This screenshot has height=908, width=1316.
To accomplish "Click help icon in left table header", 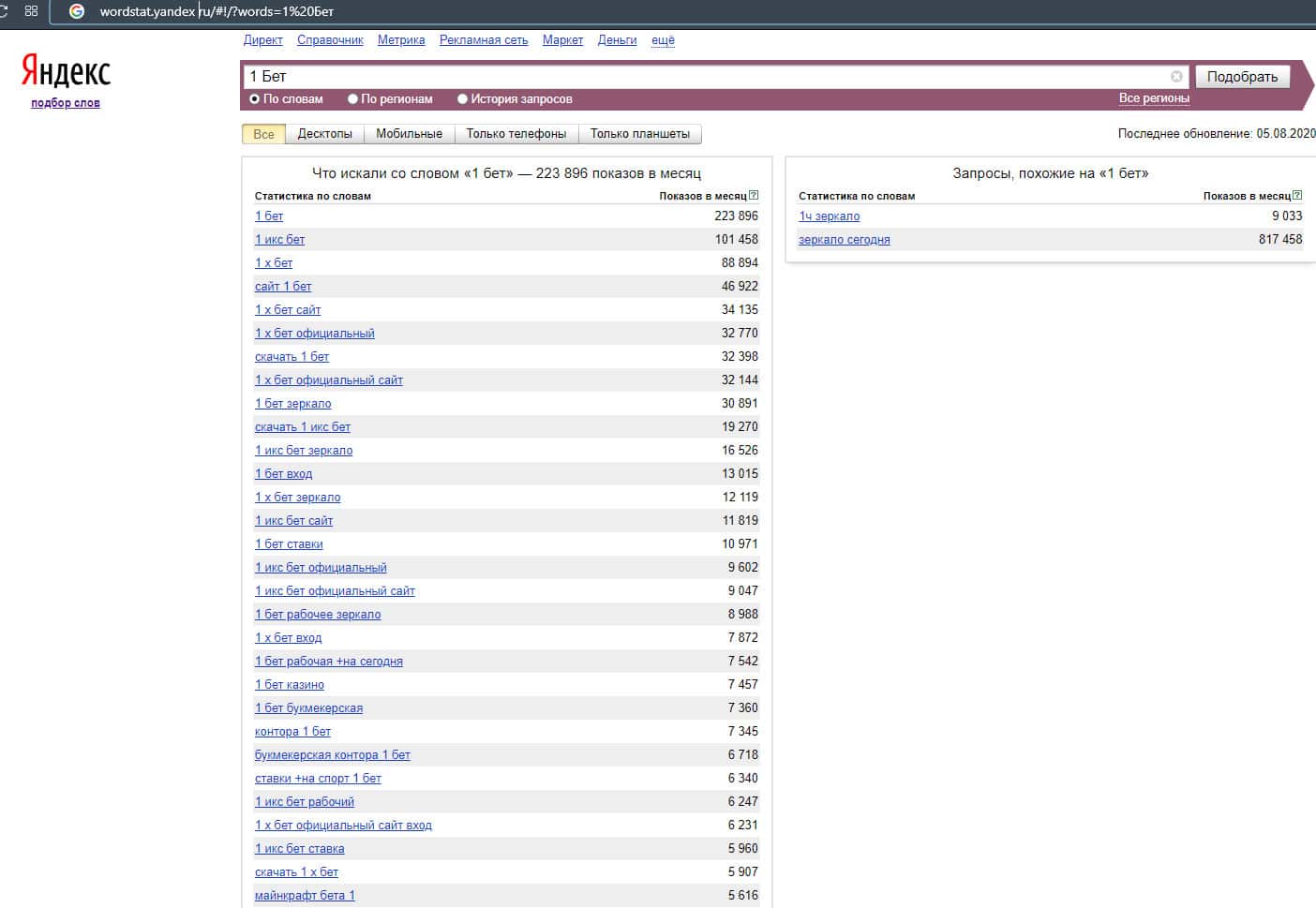I will 754,196.
